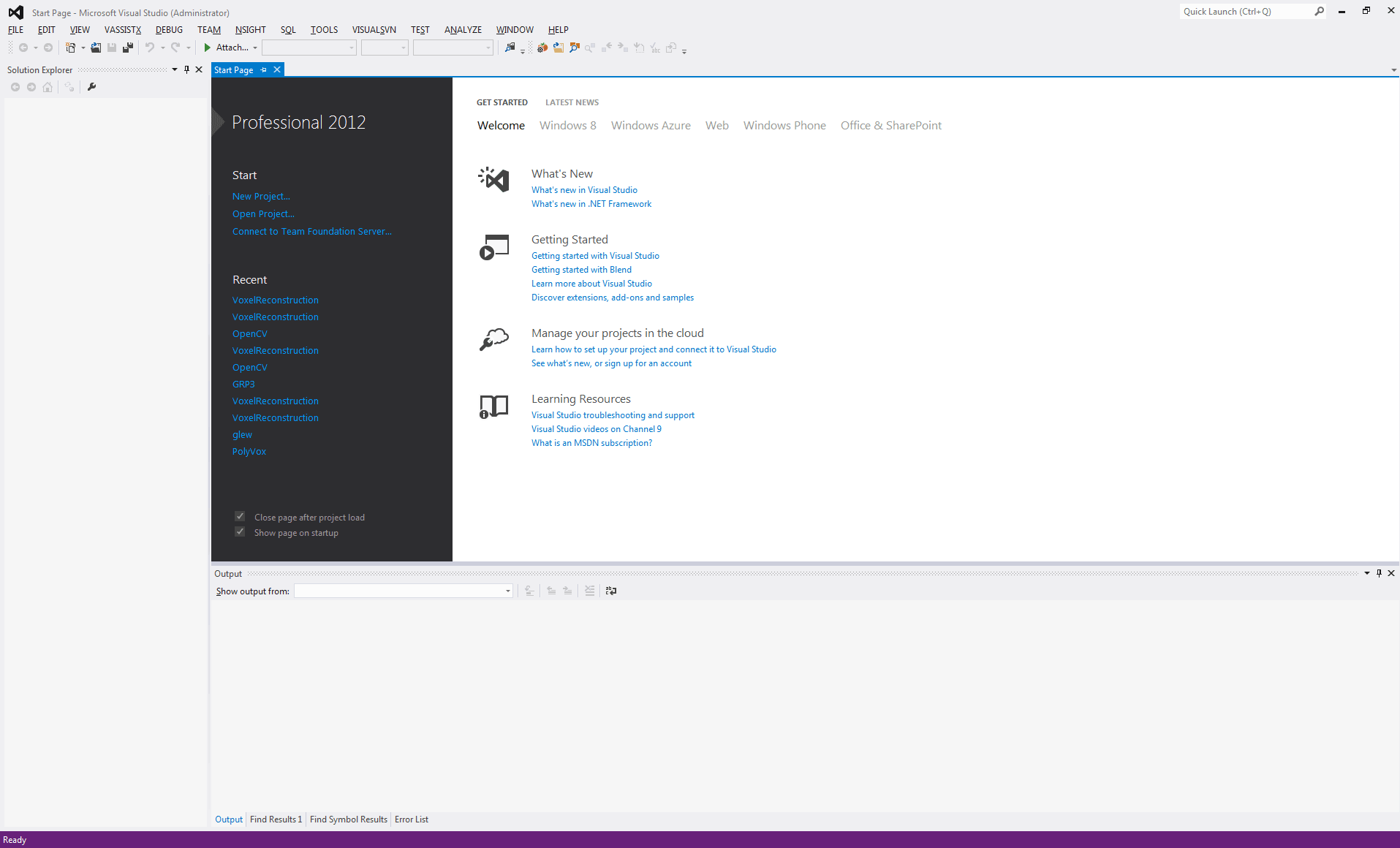This screenshot has height=848, width=1400.
Task: Click the Visual Assist open file in solution icon
Action: pos(559,48)
